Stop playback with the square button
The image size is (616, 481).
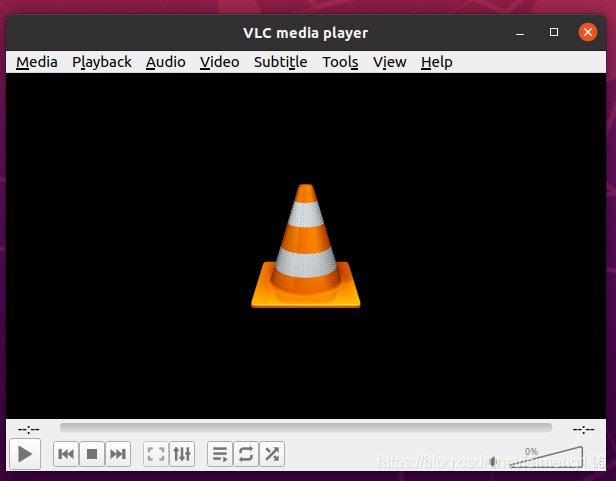(x=92, y=454)
